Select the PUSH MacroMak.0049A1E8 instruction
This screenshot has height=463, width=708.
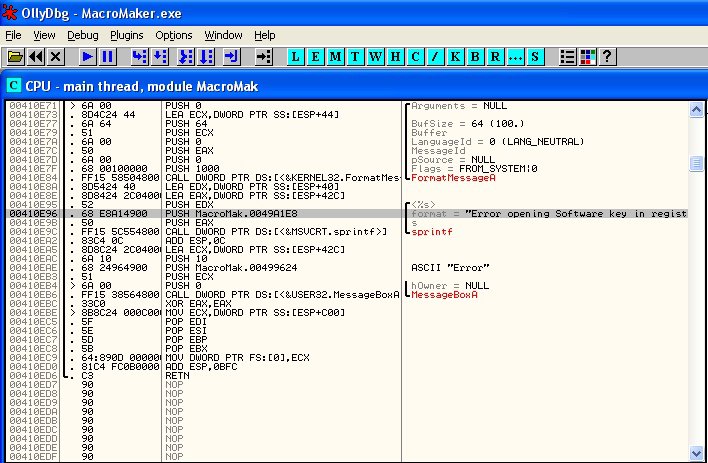pyautogui.click(x=231, y=214)
